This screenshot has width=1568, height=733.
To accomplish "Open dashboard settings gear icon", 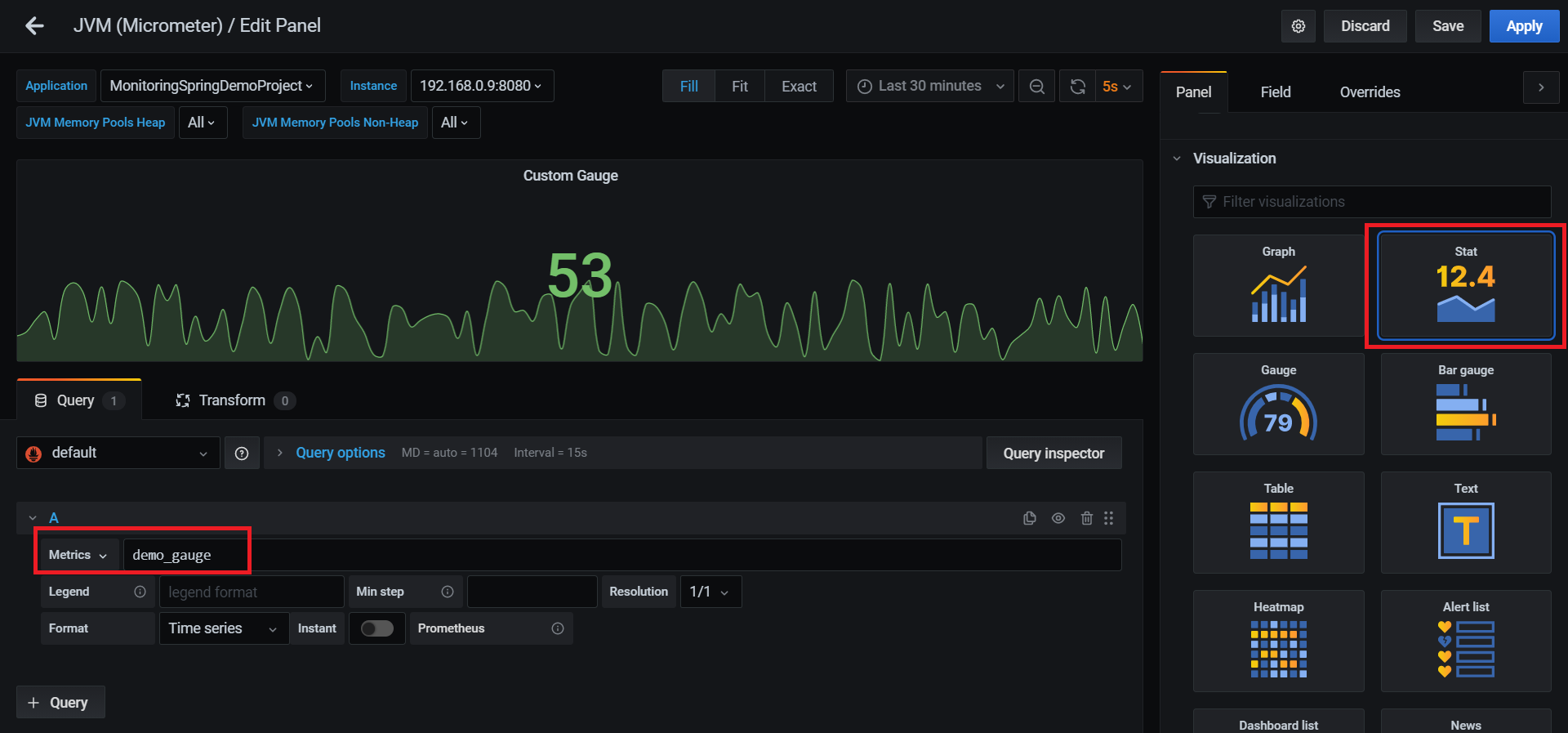I will point(1298,26).
